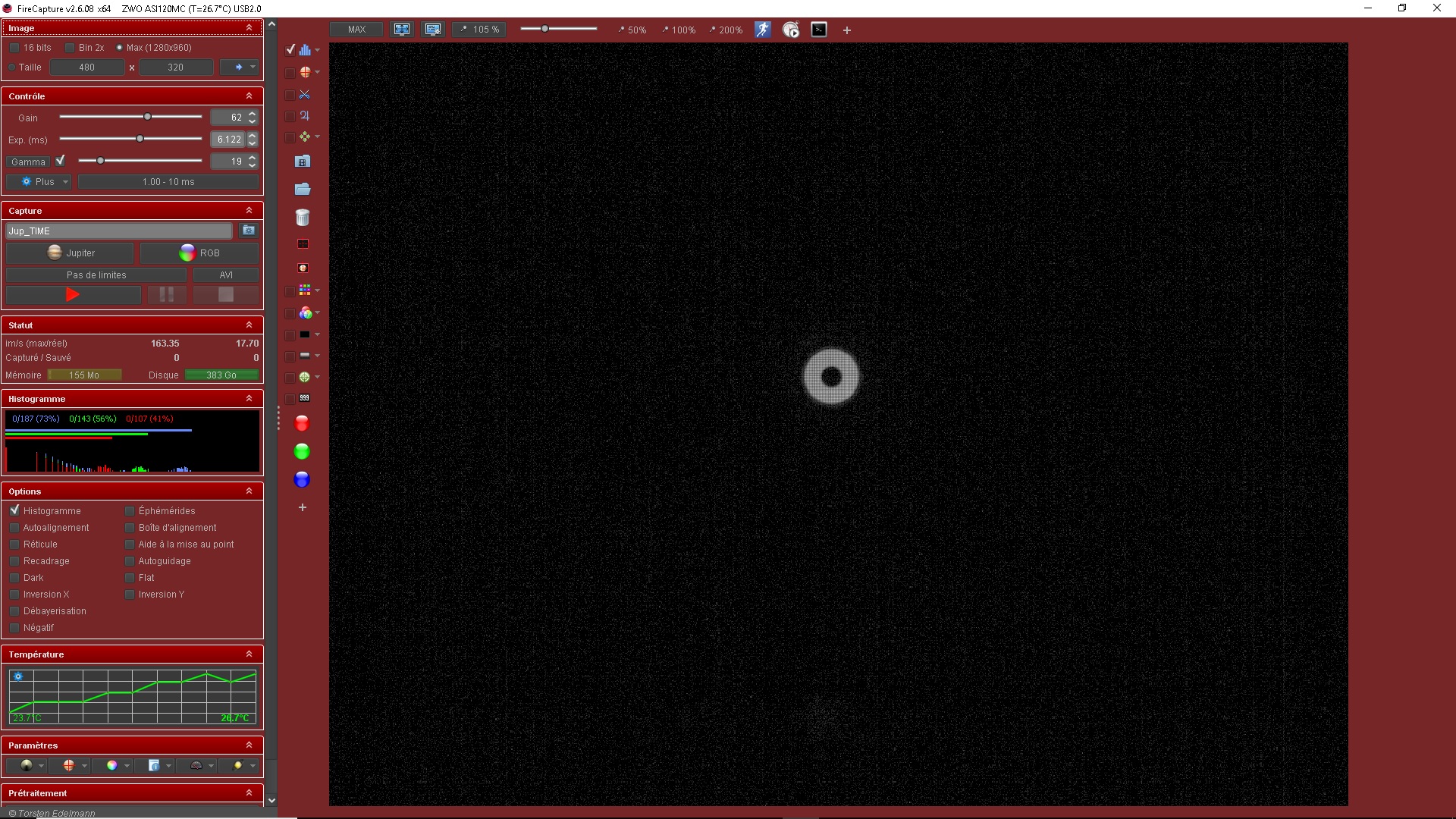Open the console terminal icon
Image resolution: width=1456 pixels, height=819 pixels.
pos(819,30)
